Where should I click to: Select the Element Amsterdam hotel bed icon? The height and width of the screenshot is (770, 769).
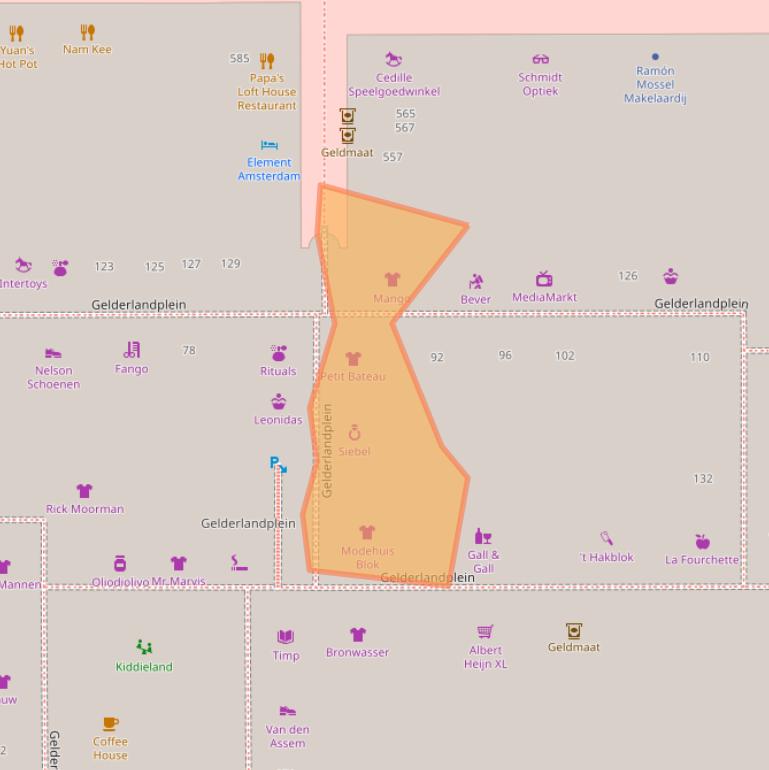tap(269, 146)
